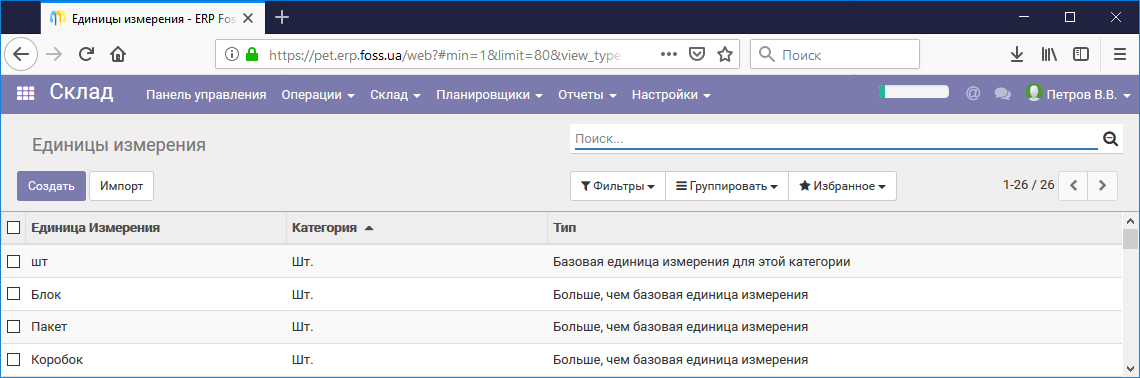
Task: Open the Коробок unit record
Action: click(x=57, y=359)
